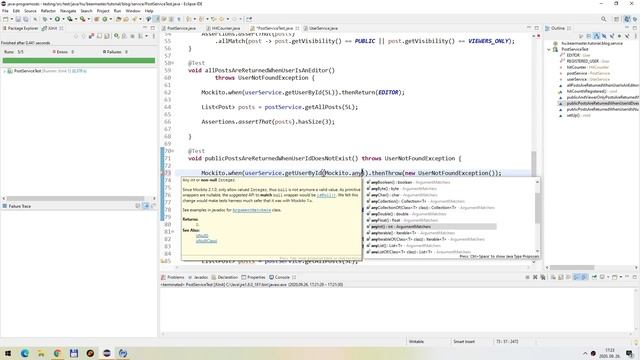Toggle Outline Sort alphabetically icon
Image resolution: width=640 pixels, height=360 pixels.
(x=596, y=36)
